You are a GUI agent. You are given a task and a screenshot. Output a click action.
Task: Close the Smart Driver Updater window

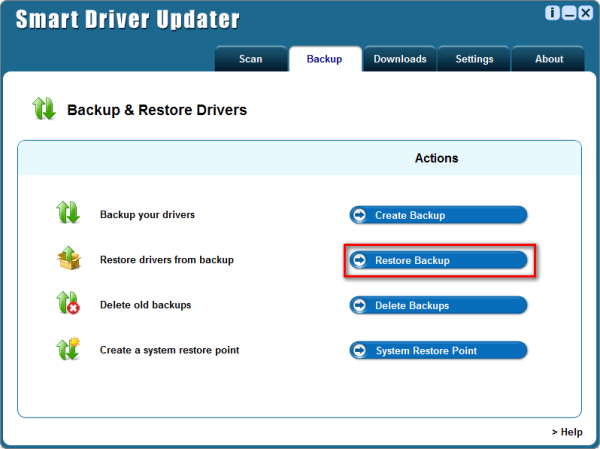pos(583,13)
